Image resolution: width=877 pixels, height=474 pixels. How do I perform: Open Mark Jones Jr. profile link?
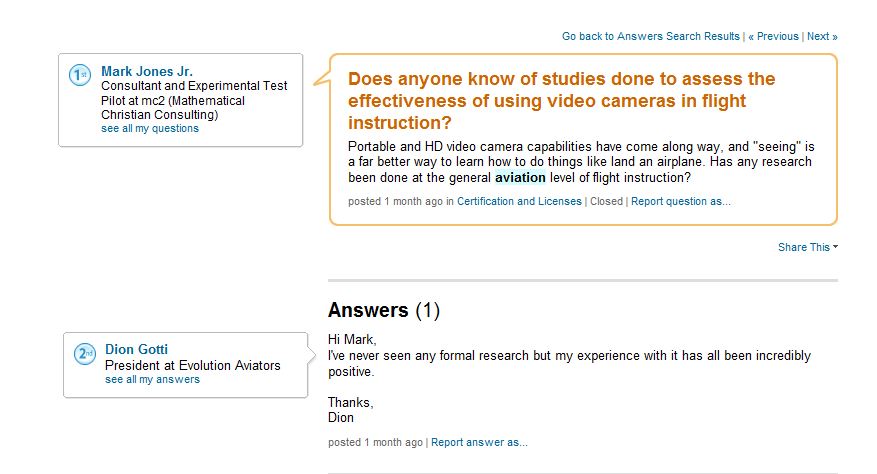(x=147, y=71)
